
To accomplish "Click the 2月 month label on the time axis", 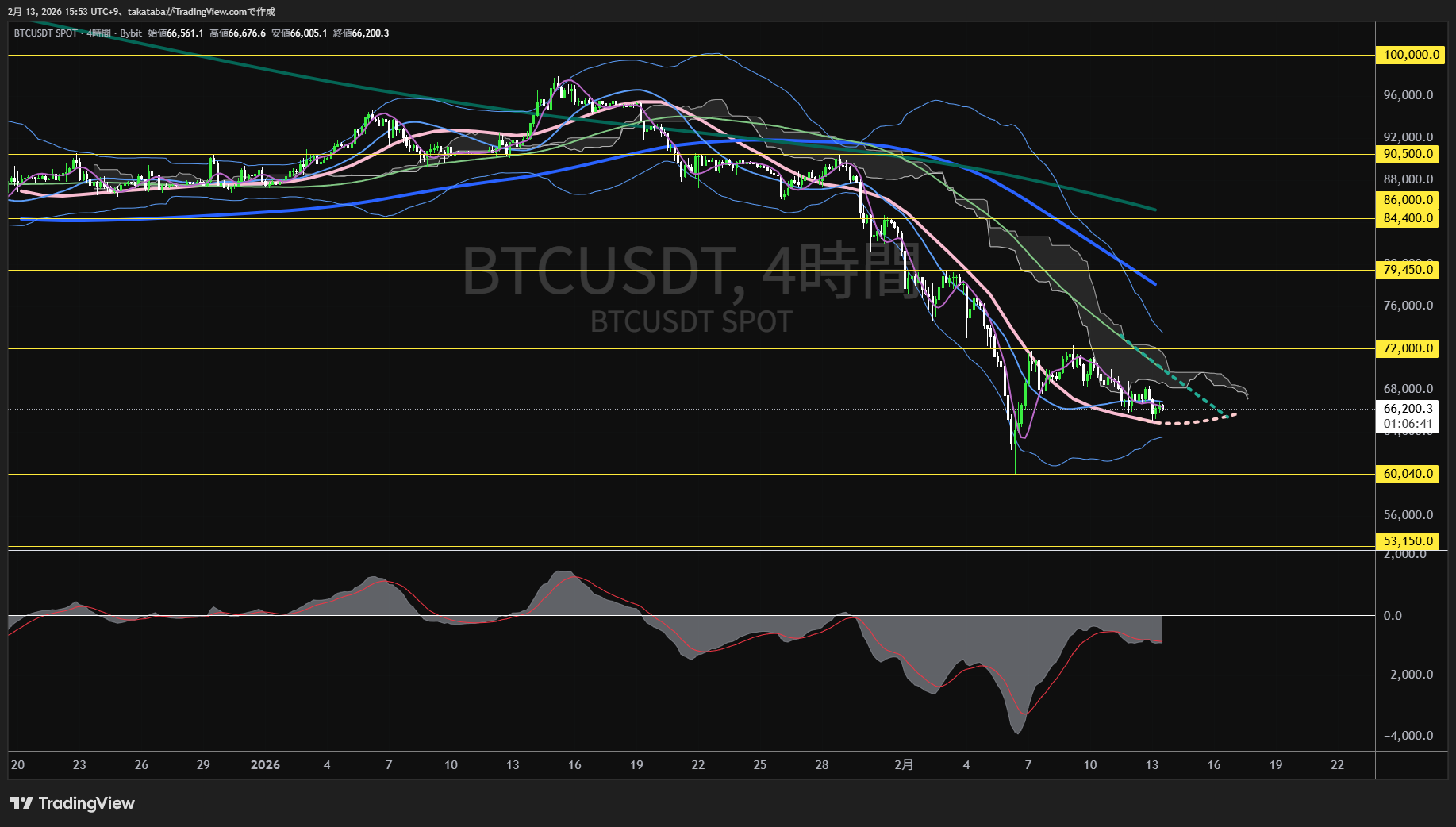I will (x=904, y=765).
